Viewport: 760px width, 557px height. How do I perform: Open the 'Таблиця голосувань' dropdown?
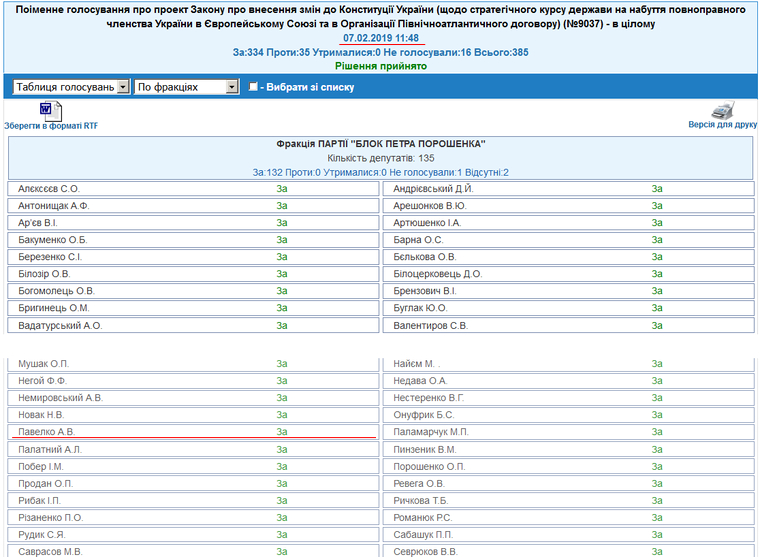point(71,87)
